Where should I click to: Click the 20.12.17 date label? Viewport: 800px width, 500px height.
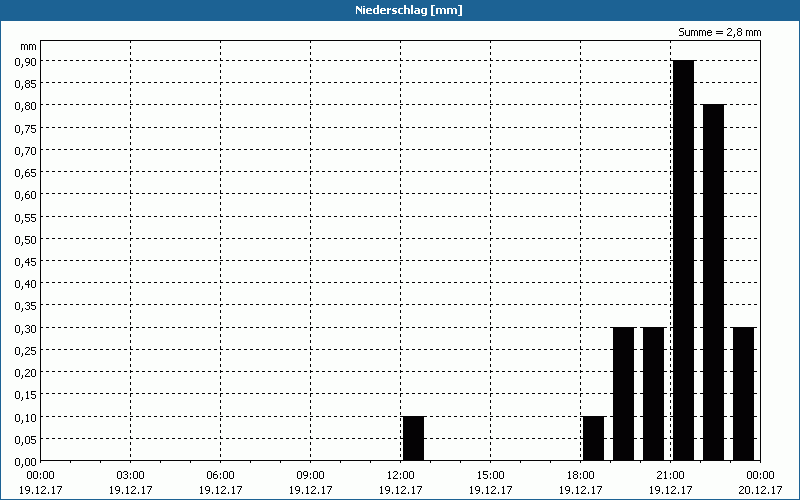click(x=760, y=490)
